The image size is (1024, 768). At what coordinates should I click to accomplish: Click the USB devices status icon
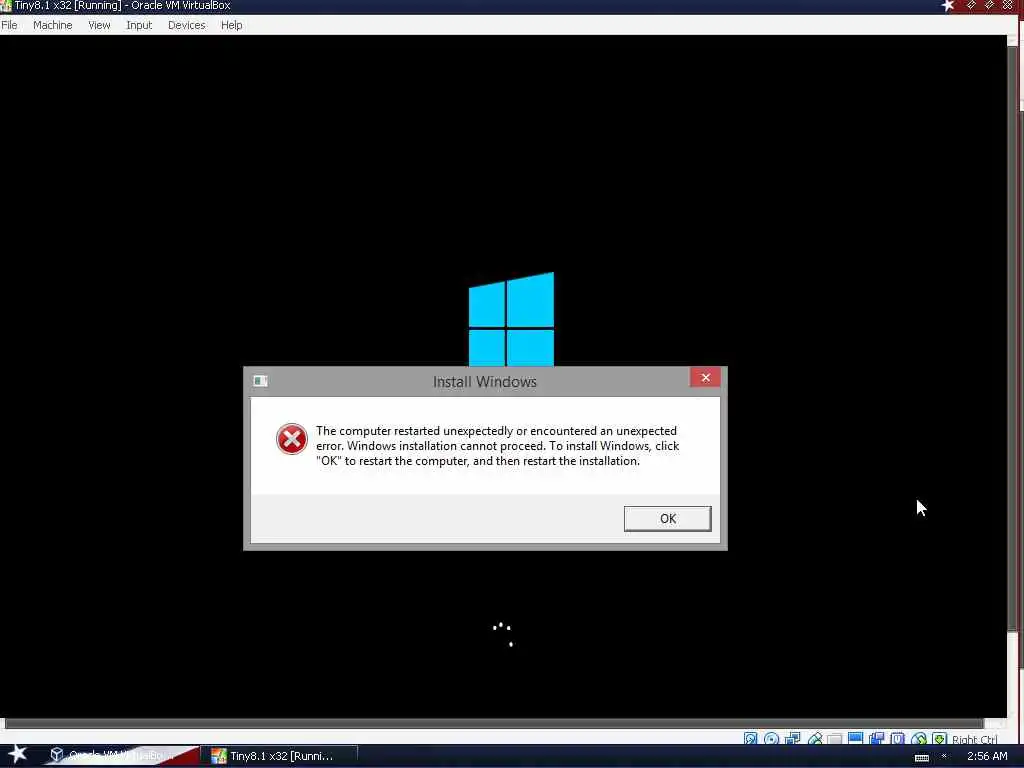tap(815, 739)
